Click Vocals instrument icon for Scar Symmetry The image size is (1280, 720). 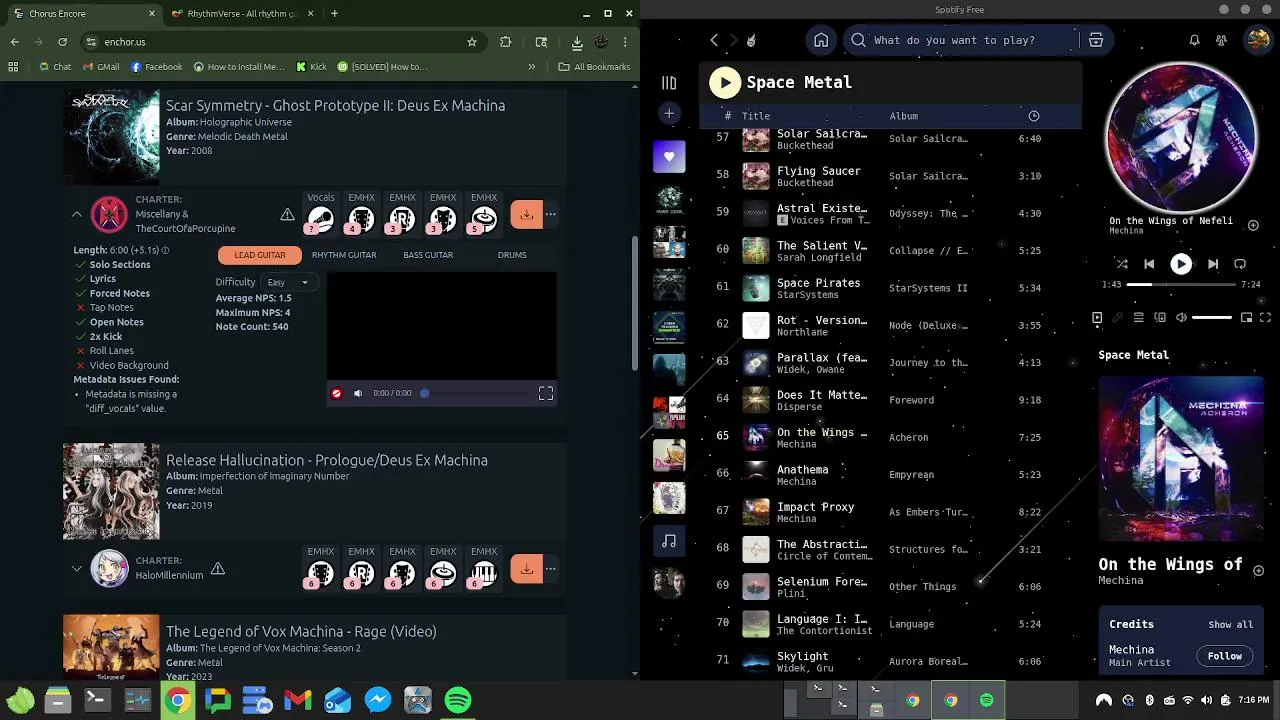[x=321, y=219]
